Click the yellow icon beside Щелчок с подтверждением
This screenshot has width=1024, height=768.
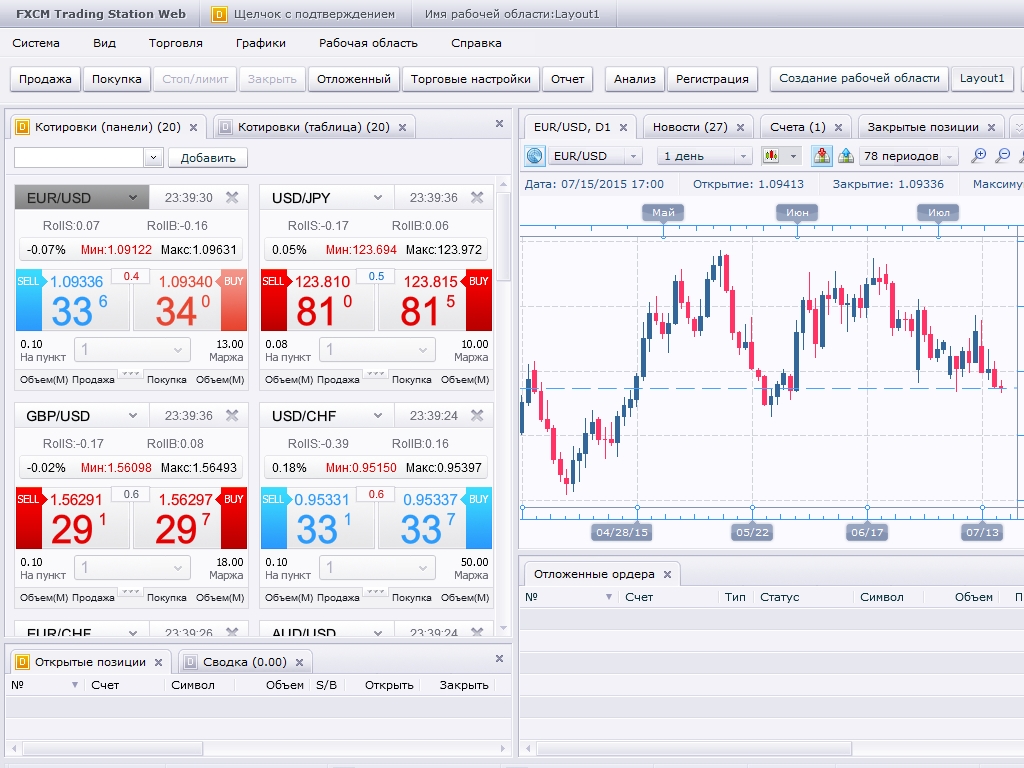tap(220, 15)
